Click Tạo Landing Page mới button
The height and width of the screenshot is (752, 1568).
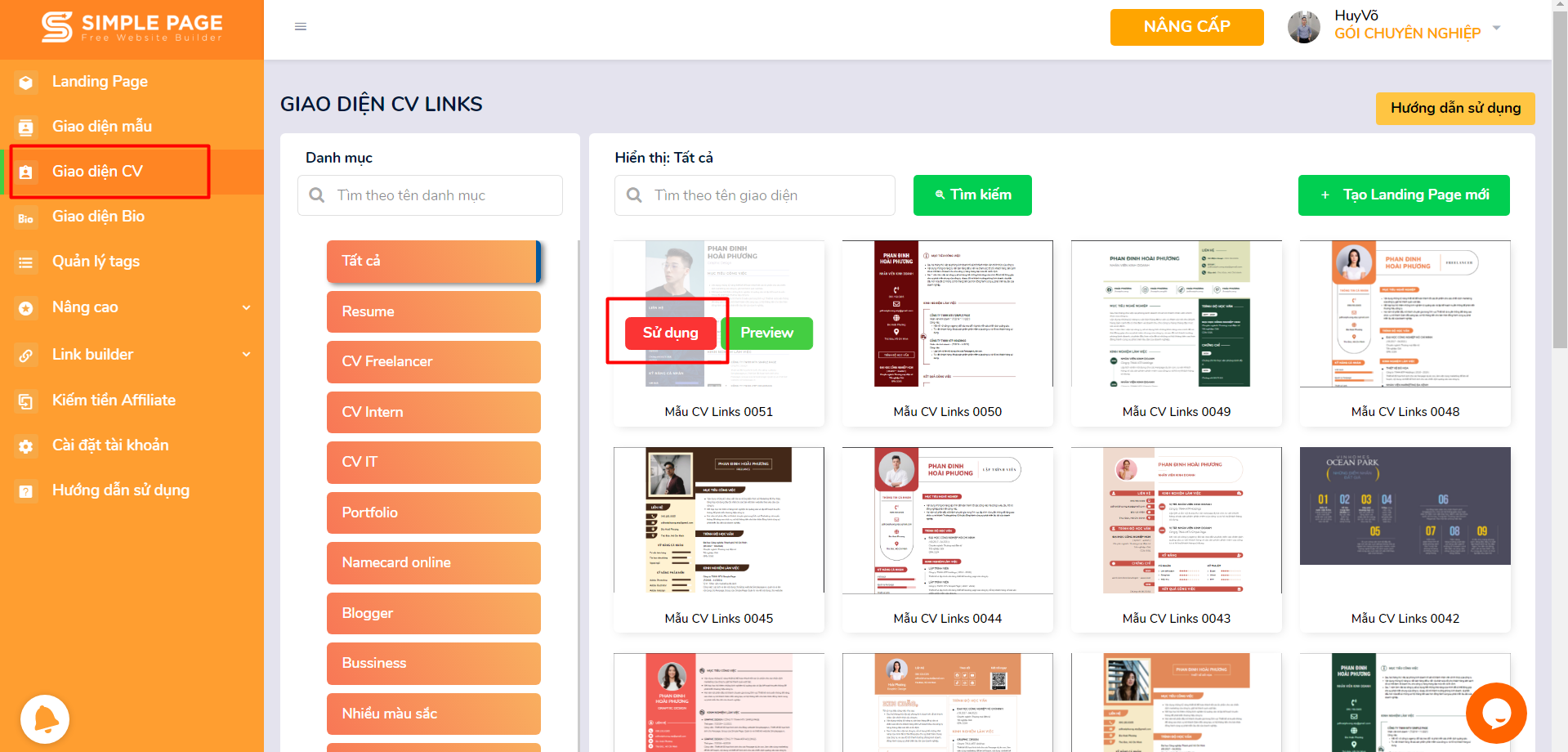(x=1403, y=195)
